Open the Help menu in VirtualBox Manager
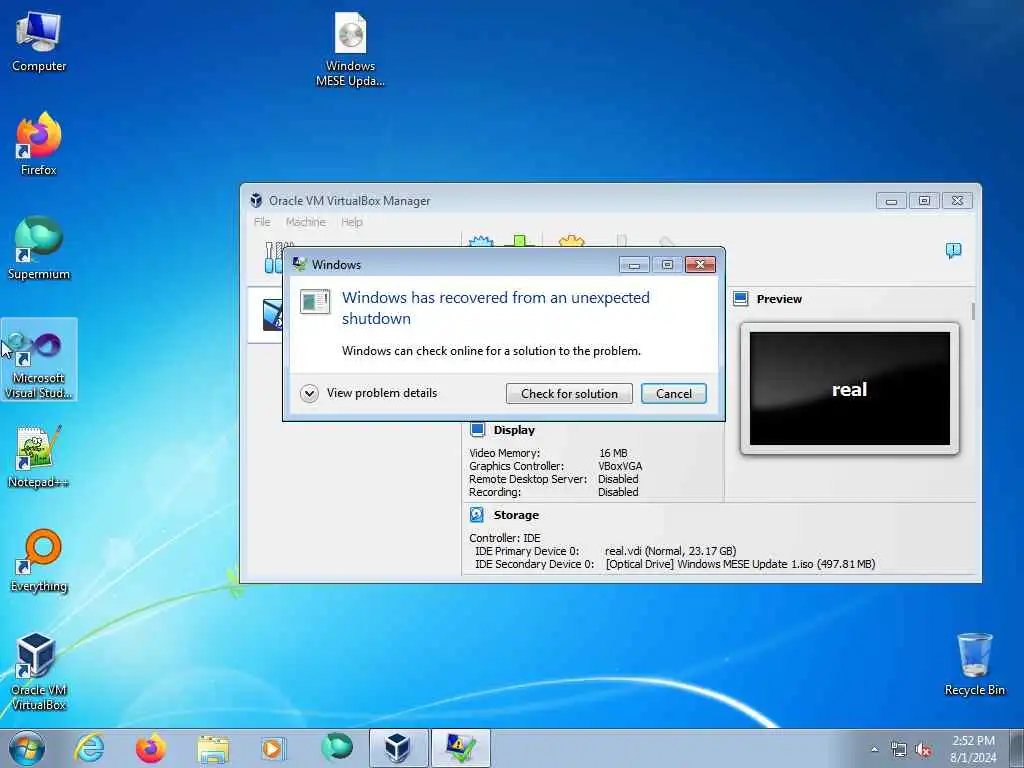This screenshot has height=768, width=1024. pyautogui.click(x=351, y=222)
